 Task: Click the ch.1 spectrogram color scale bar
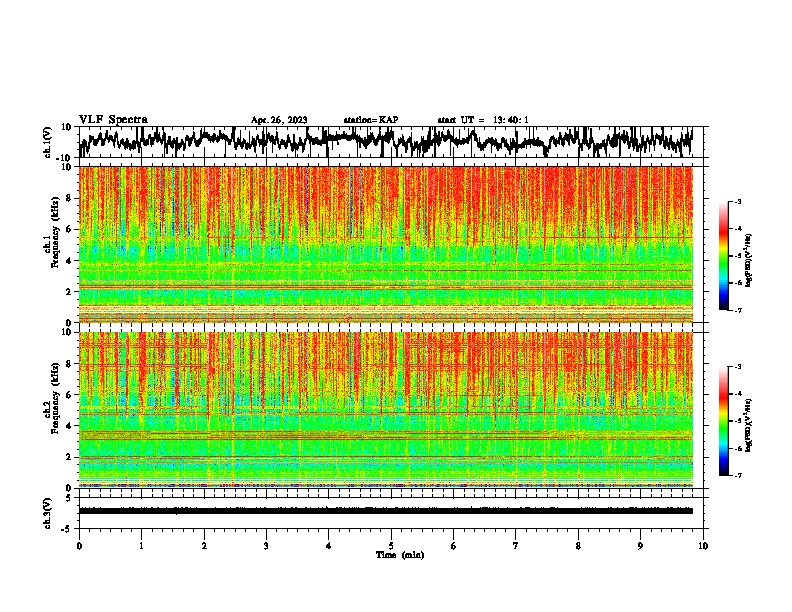click(x=723, y=256)
